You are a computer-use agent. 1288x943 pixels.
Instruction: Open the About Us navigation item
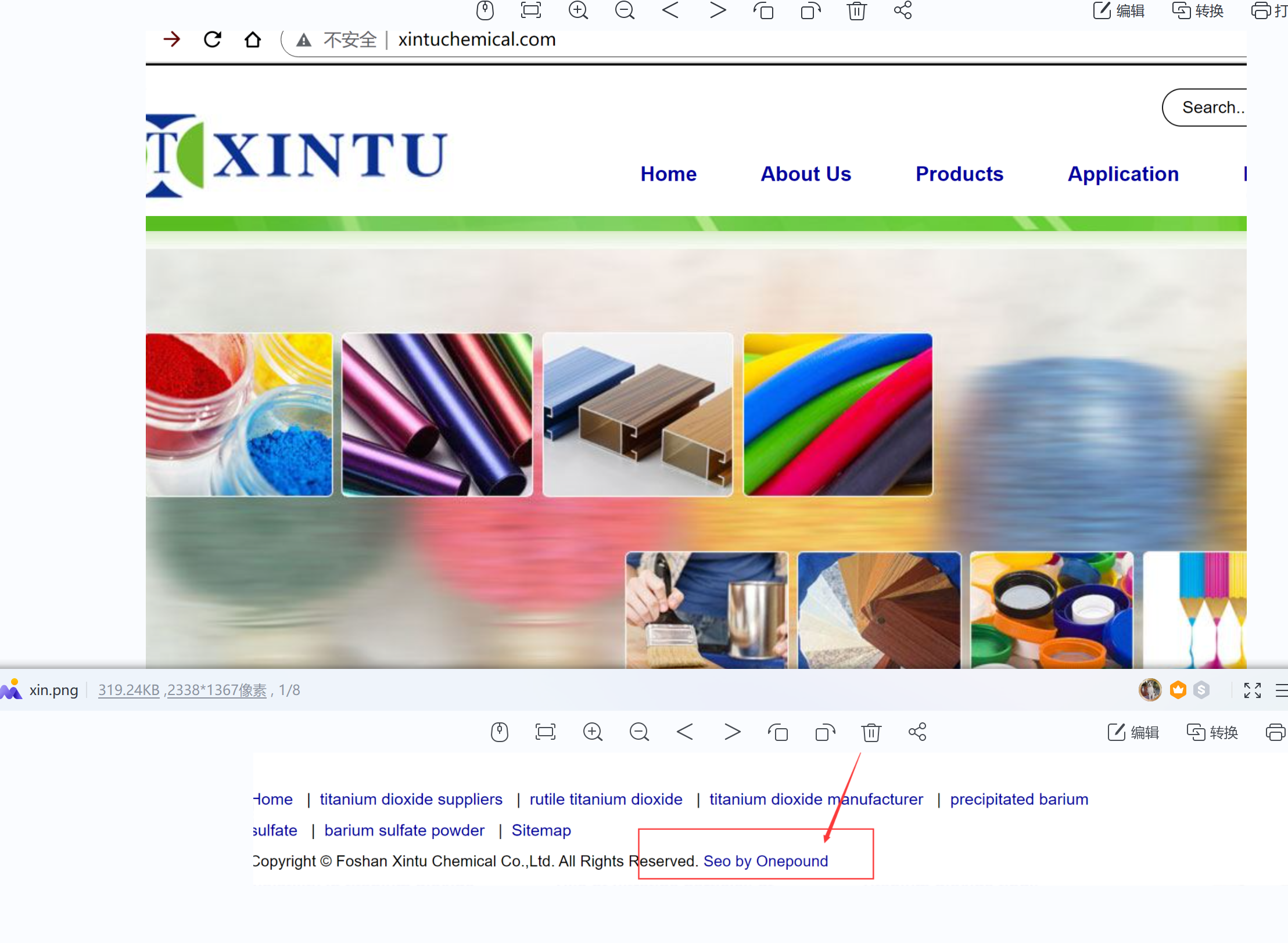coord(806,174)
